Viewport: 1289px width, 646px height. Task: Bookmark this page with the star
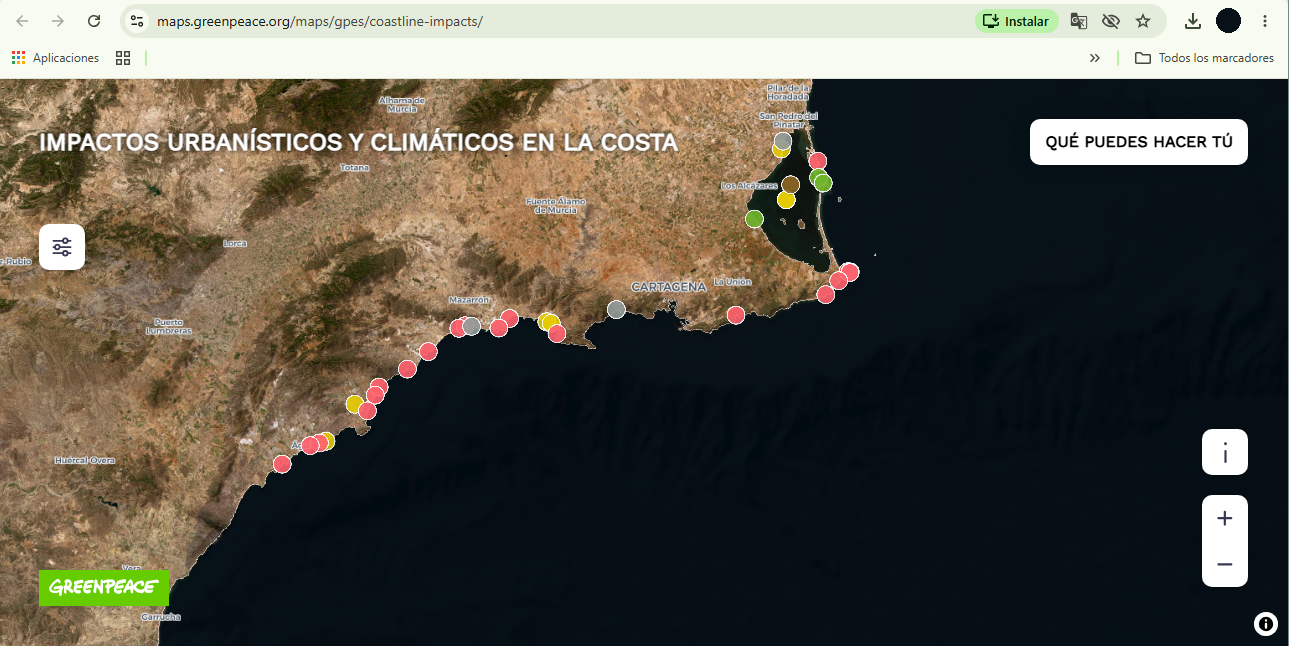coord(1143,21)
